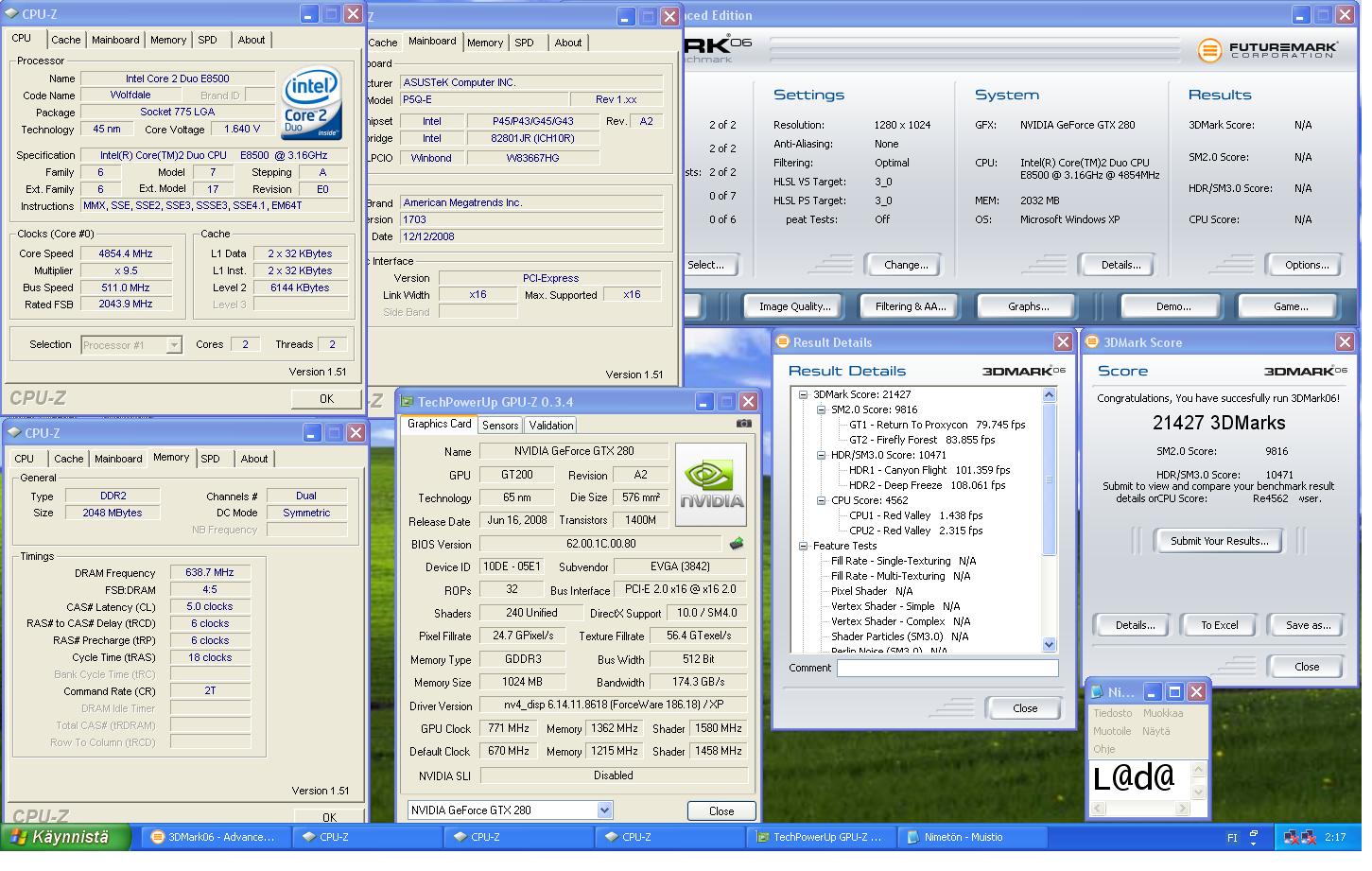The width and height of the screenshot is (1372, 871).
Task: Click the FI language indicator in tray
Action: [1232, 838]
